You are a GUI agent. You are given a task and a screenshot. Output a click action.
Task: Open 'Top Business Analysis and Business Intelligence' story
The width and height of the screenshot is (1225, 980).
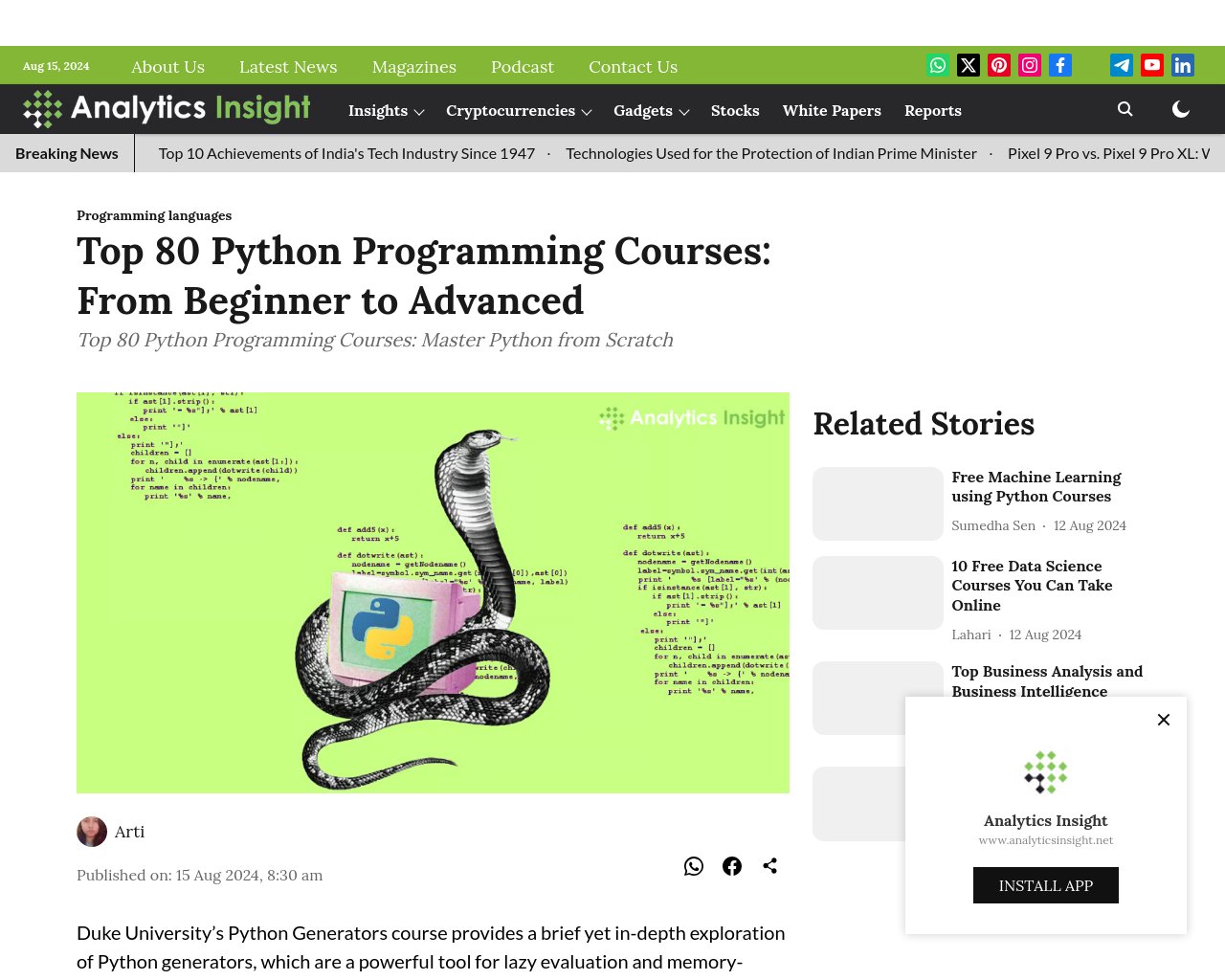point(1047,681)
